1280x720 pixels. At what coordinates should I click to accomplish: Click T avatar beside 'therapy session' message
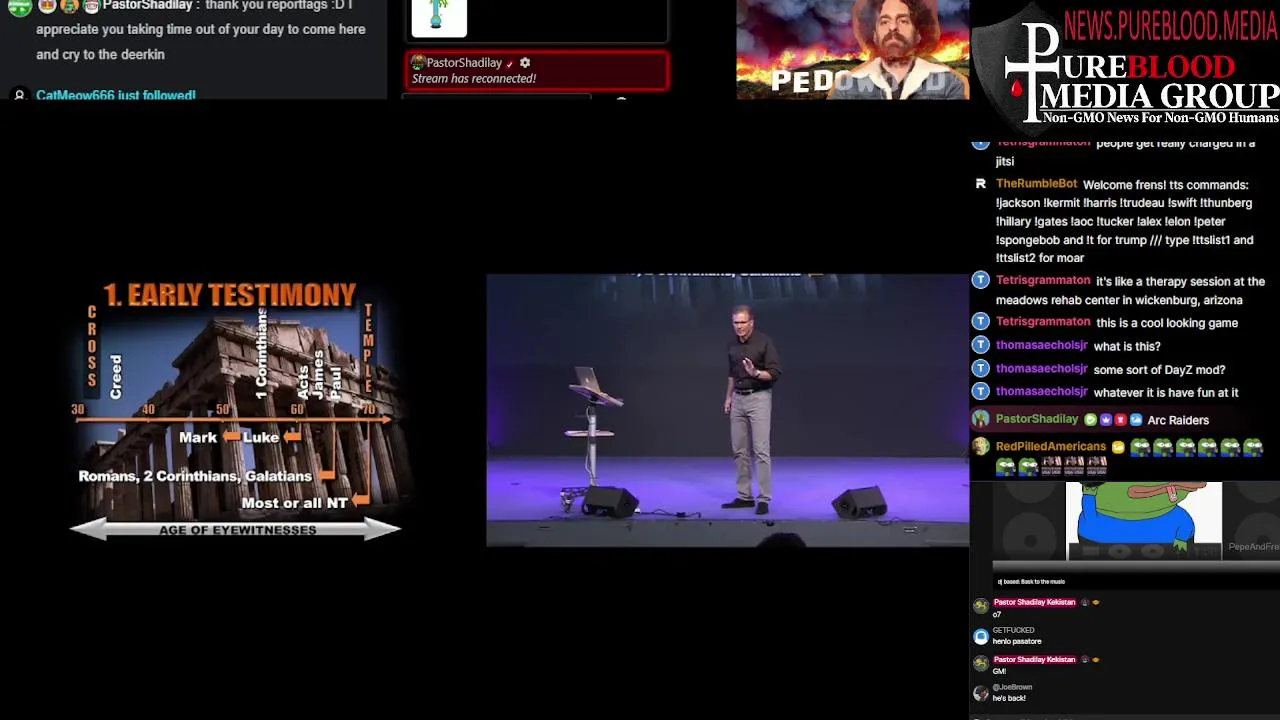point(981,281)
